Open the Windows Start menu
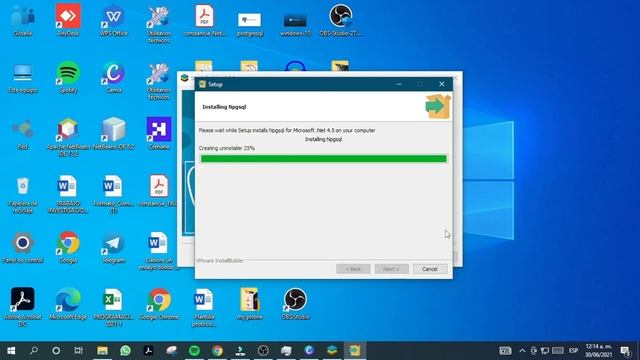 click(11, 351)
